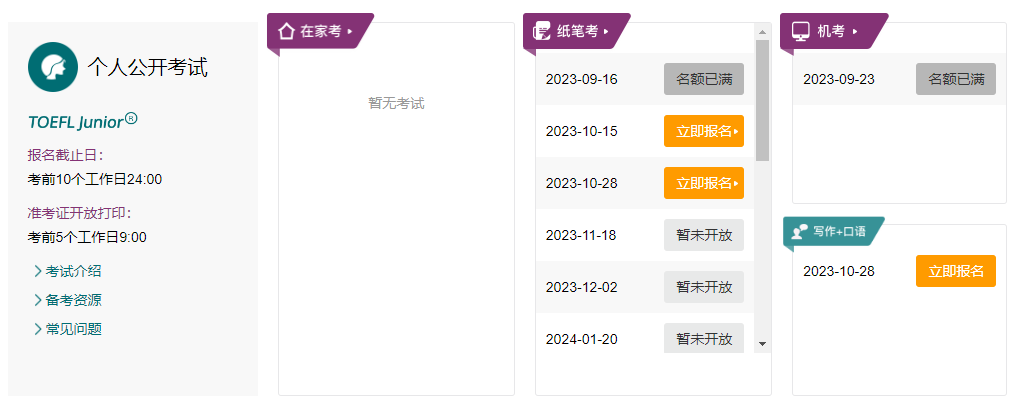Image resolution: width=1015 pixels, height=407 pixels.
Task: Expand the 考试介绍 section
Action: click(x=68, y=271)
